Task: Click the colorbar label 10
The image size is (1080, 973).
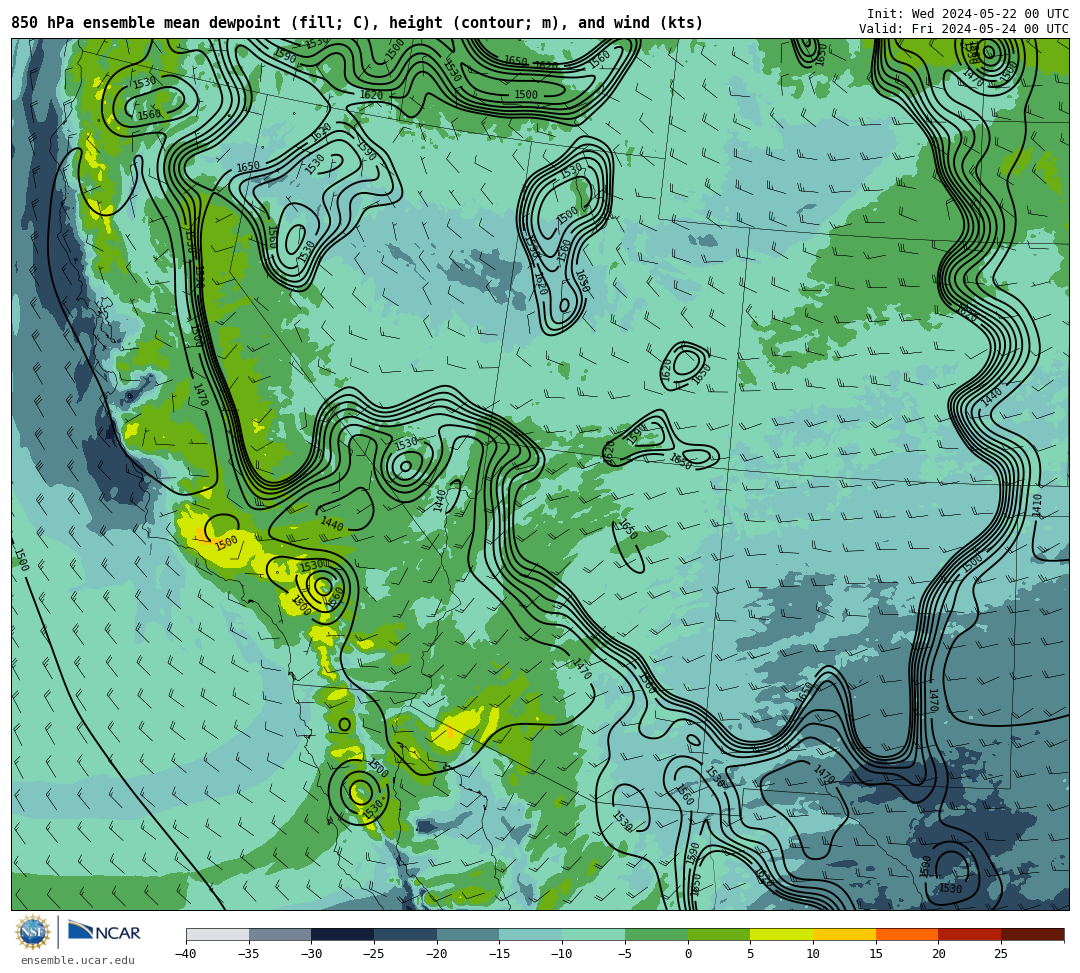Action: (x=813, y=954)
